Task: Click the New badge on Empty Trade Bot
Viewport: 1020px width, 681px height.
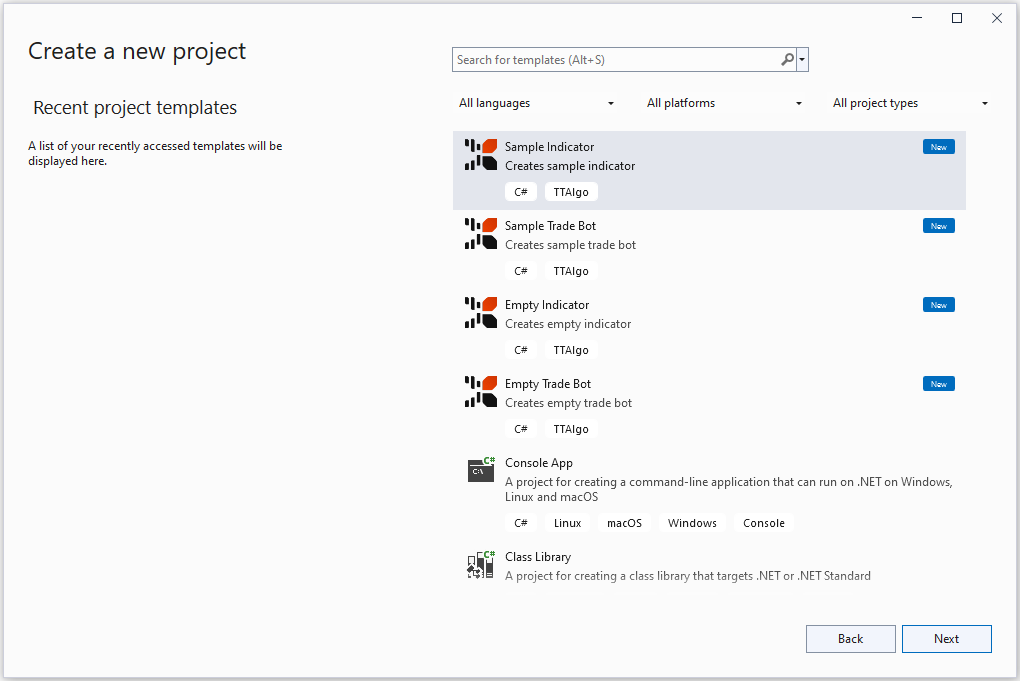Action: click(939, 384)
